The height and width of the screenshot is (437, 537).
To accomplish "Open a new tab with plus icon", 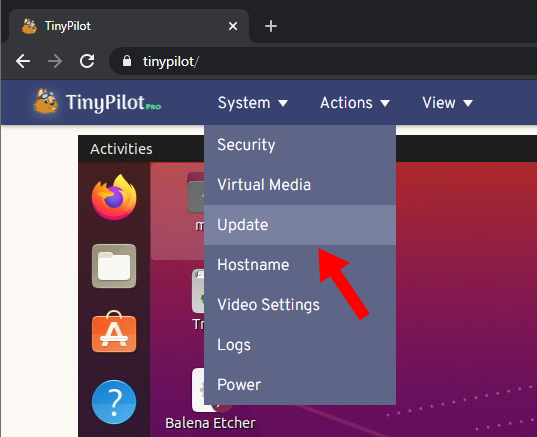I will point(271,26).
